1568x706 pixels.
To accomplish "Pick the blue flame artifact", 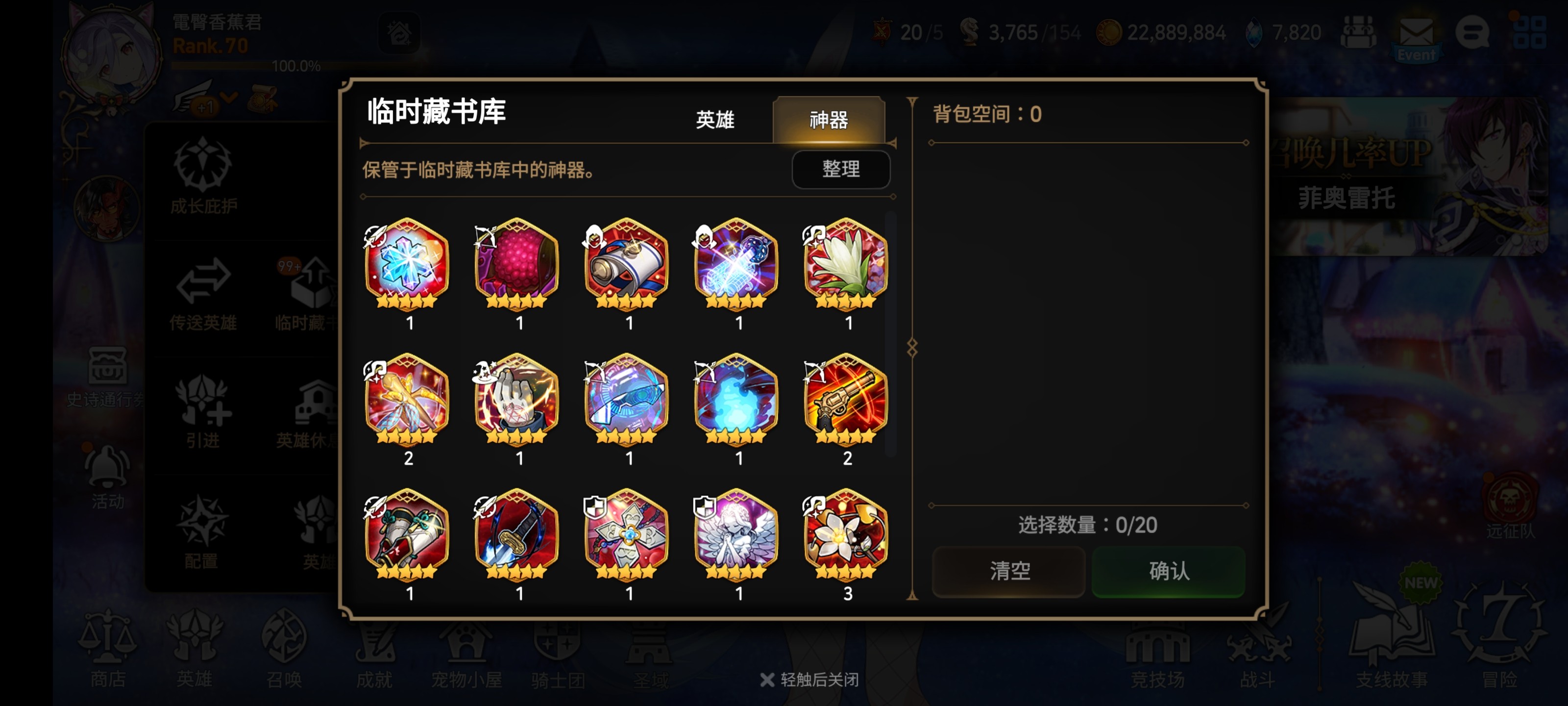I will [735, 400].
